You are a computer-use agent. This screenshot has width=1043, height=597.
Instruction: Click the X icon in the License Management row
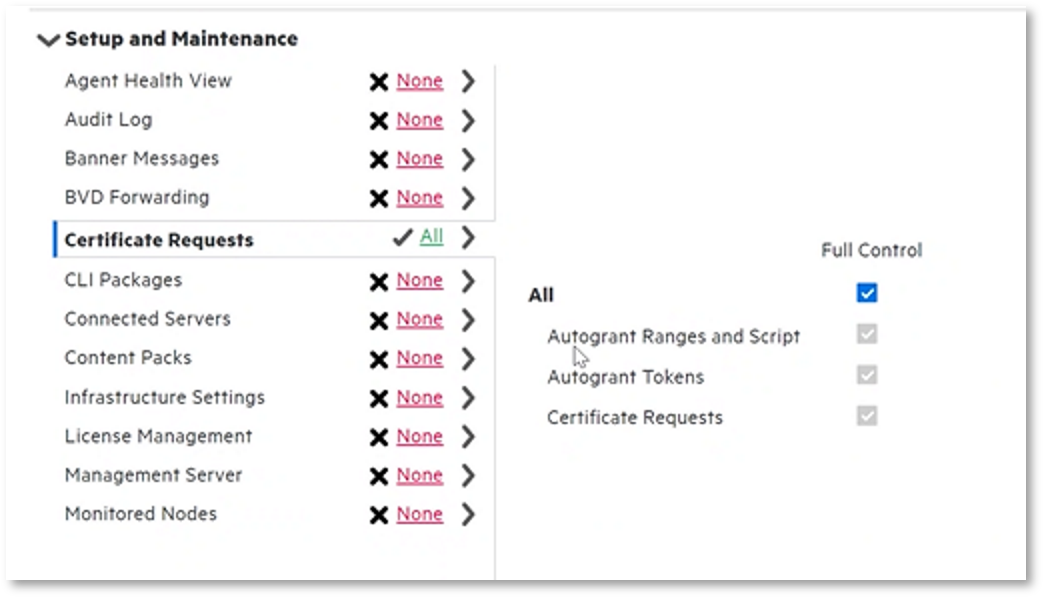(x=379, y=438)
